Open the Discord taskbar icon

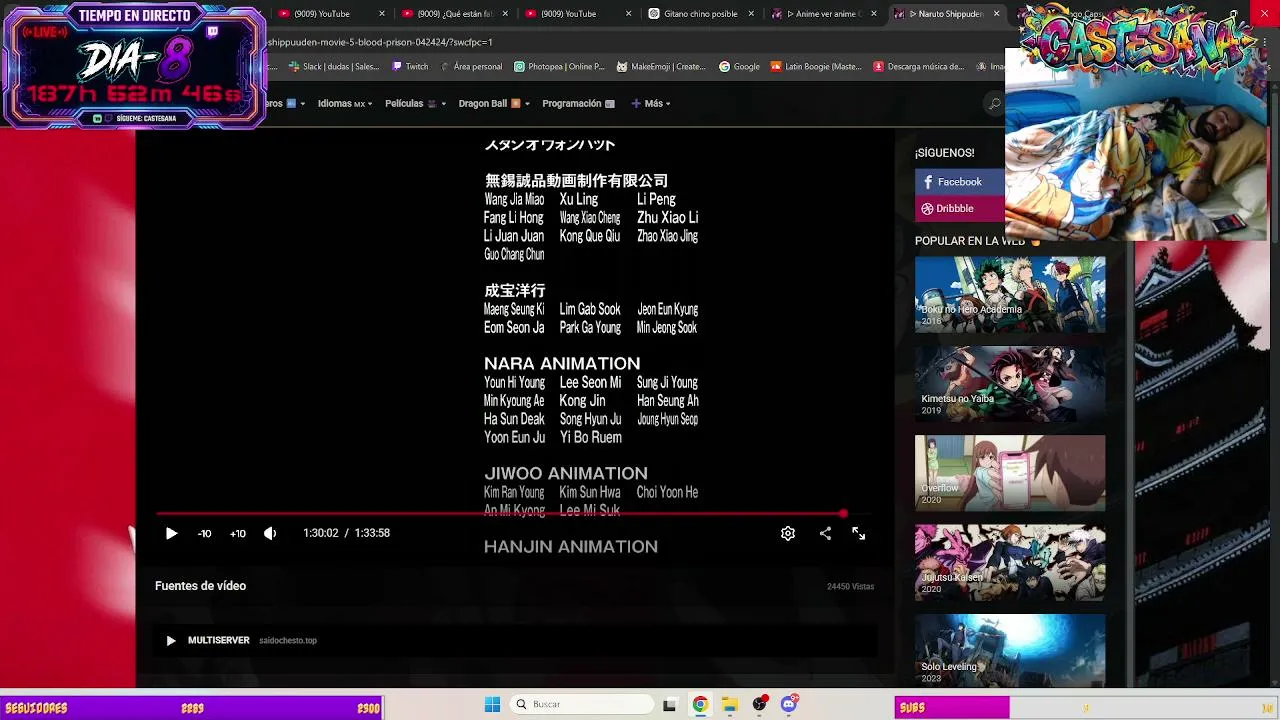tap(789, 705)
